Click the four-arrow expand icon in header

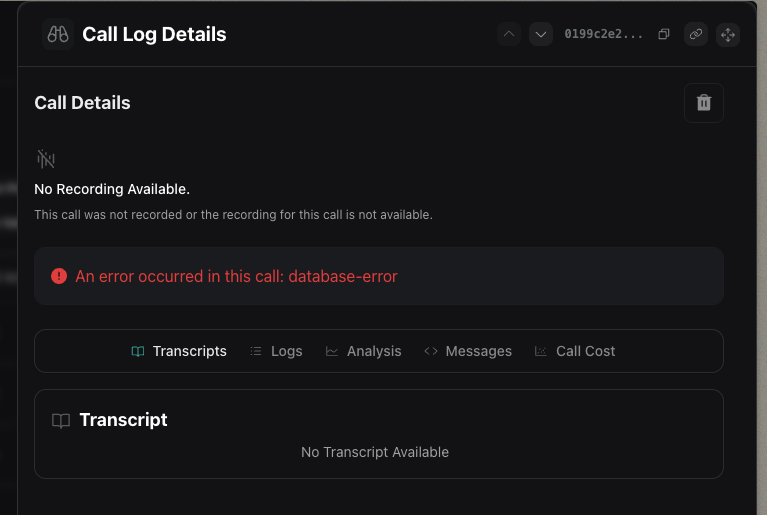727,34
